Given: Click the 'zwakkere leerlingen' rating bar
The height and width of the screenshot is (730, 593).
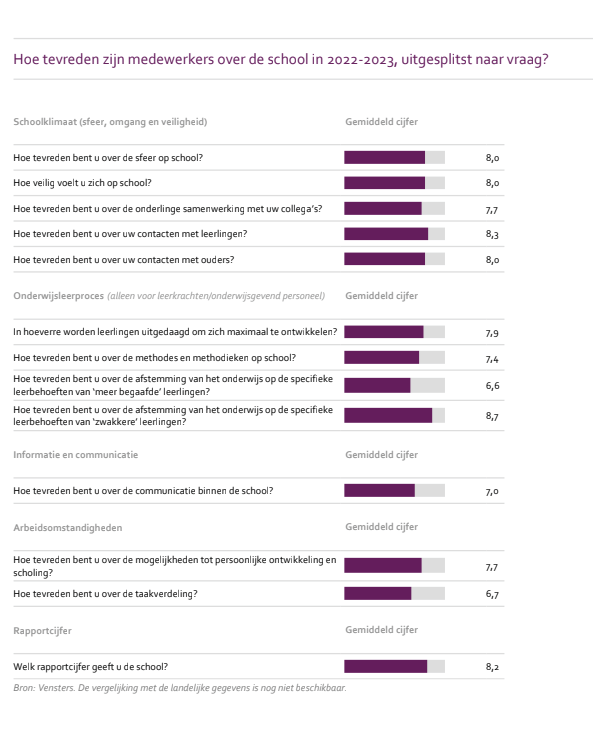Looking at the screenshot, I should pos(394,415).
